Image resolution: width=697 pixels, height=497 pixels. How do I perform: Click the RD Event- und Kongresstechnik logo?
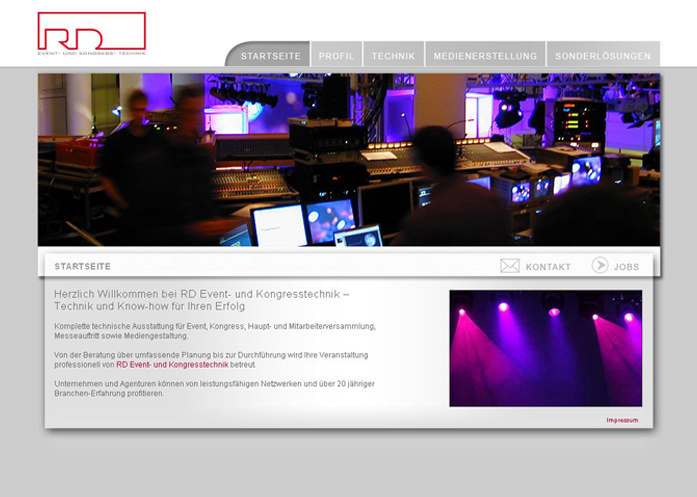click(x=92, y=34)
